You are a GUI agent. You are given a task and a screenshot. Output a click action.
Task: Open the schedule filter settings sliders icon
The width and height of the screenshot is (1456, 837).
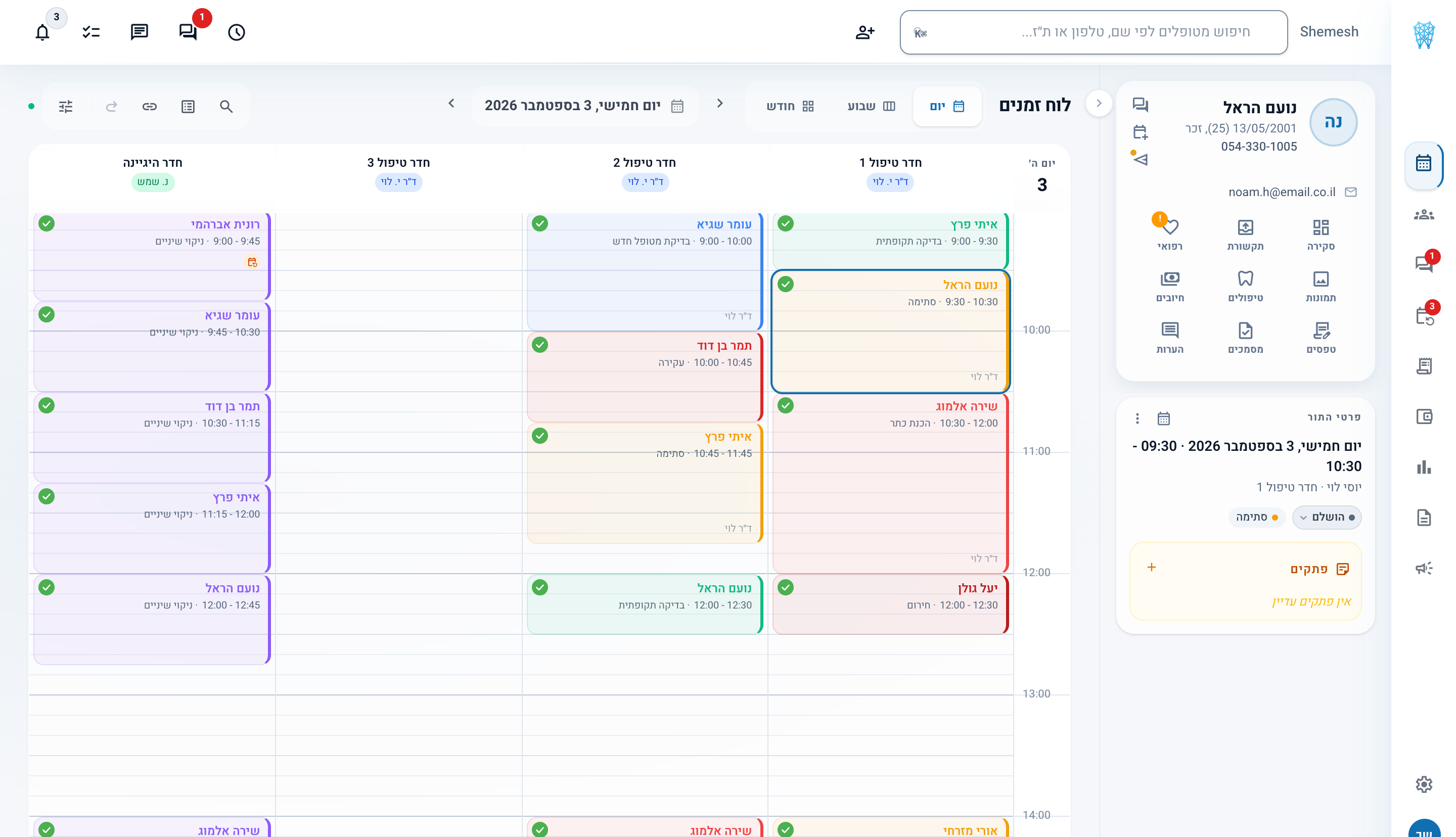click(x=66, y=106)
